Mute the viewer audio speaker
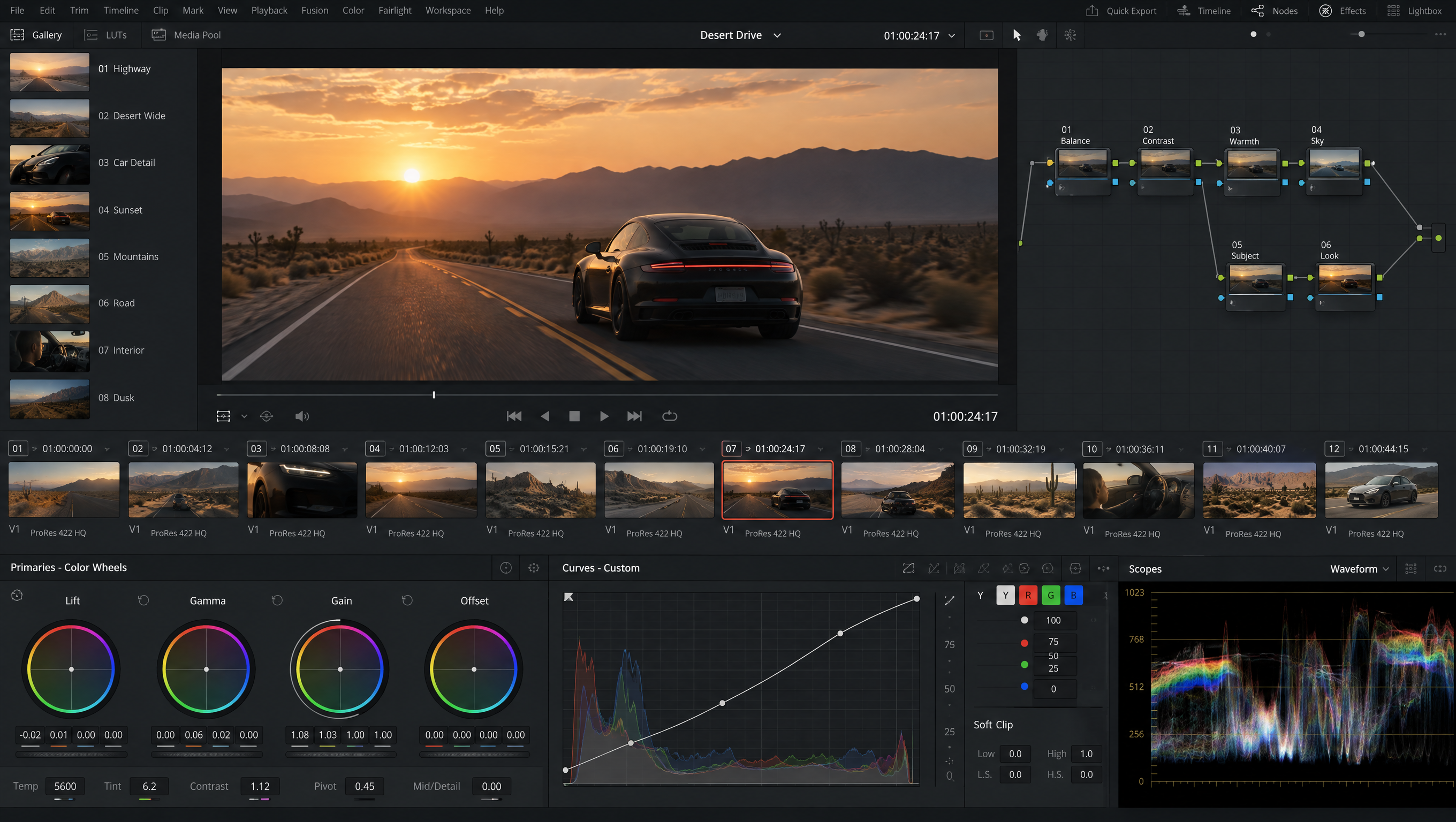The width and height of the screenshot is (1456, 822). [x=302, y=416]
